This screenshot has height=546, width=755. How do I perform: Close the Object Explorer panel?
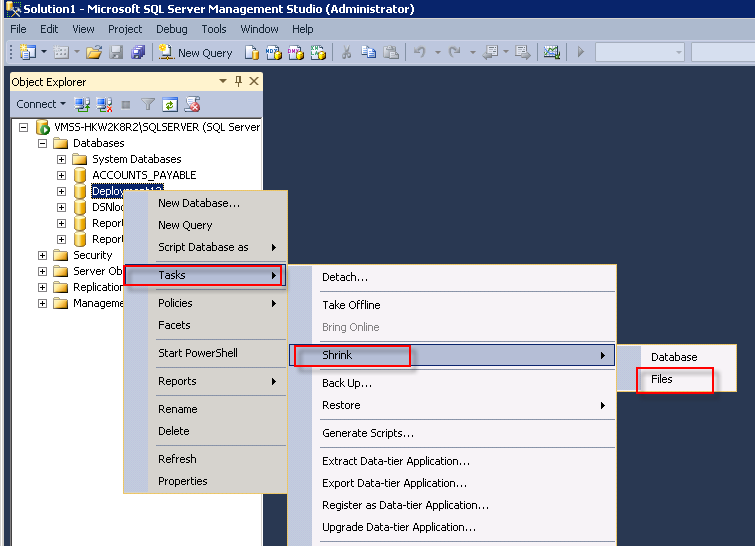254,81
